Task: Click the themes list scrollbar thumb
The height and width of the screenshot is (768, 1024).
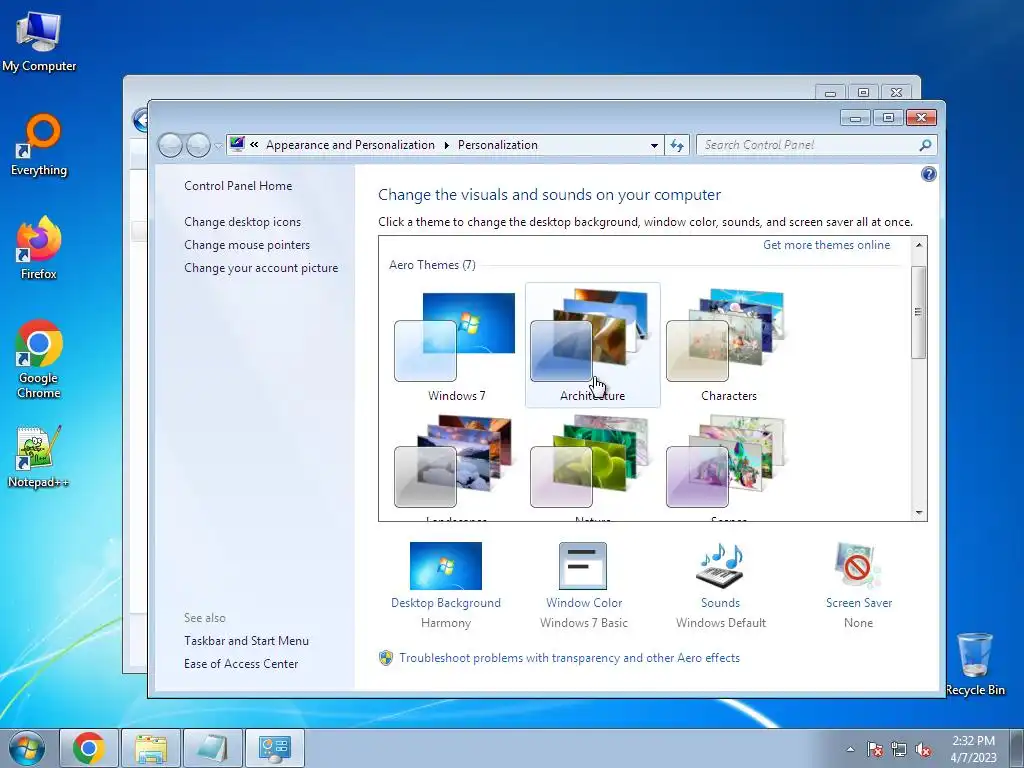Action: [919, 312]
